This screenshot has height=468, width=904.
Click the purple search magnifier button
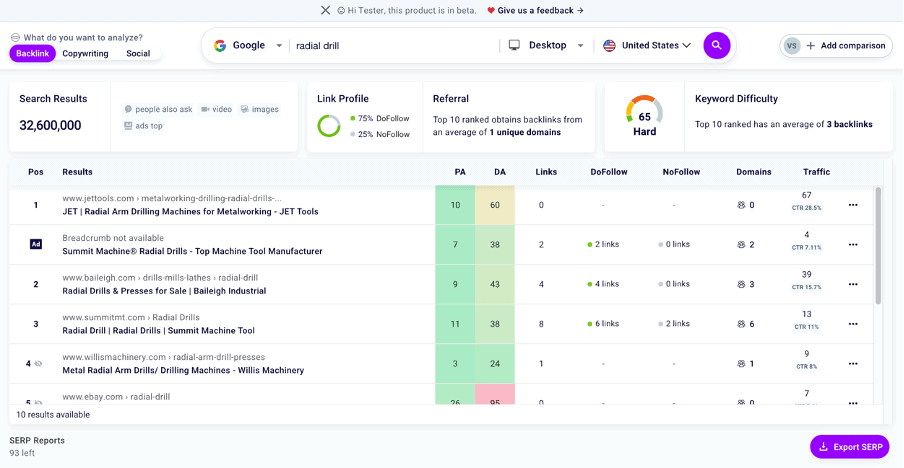pos(717,45)
